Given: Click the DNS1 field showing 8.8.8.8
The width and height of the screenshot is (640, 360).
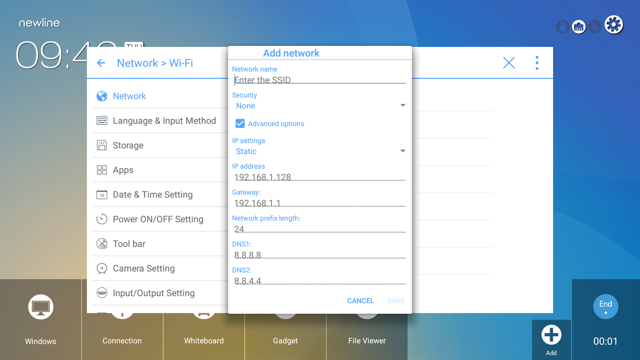Looking at the screenshot, I should [319, 255].
